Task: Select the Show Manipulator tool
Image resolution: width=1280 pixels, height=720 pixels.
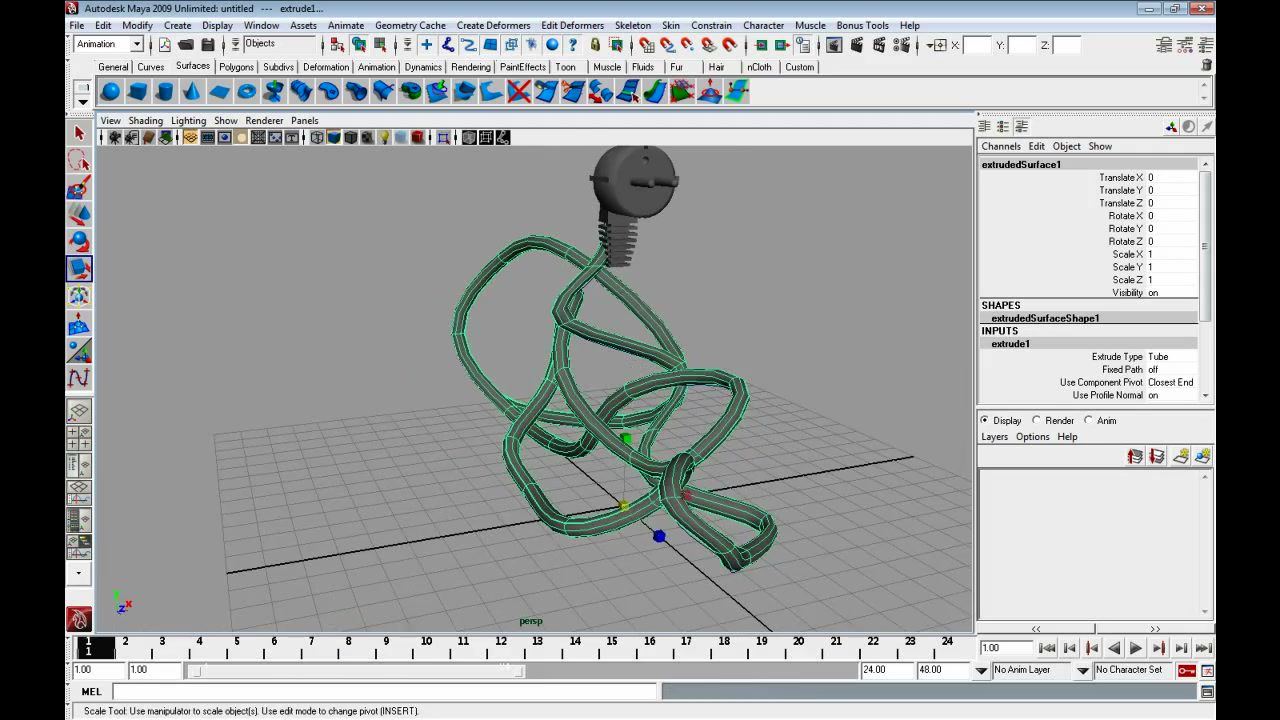Action: 79,351
